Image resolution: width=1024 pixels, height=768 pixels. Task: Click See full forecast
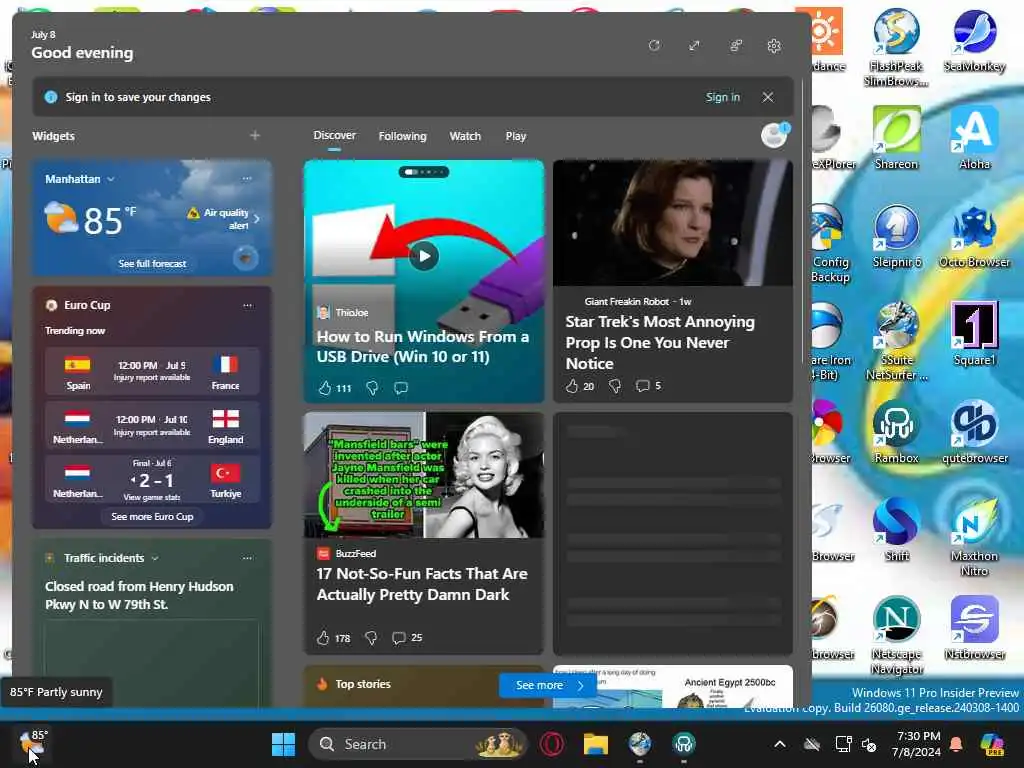pyautogui.click(x=152, y=263)
